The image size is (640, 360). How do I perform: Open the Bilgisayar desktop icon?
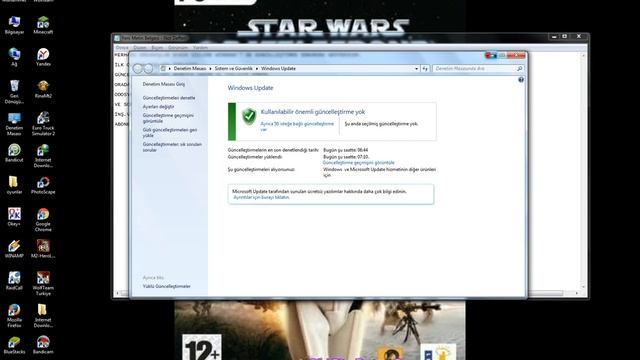[x=14, y=24]
